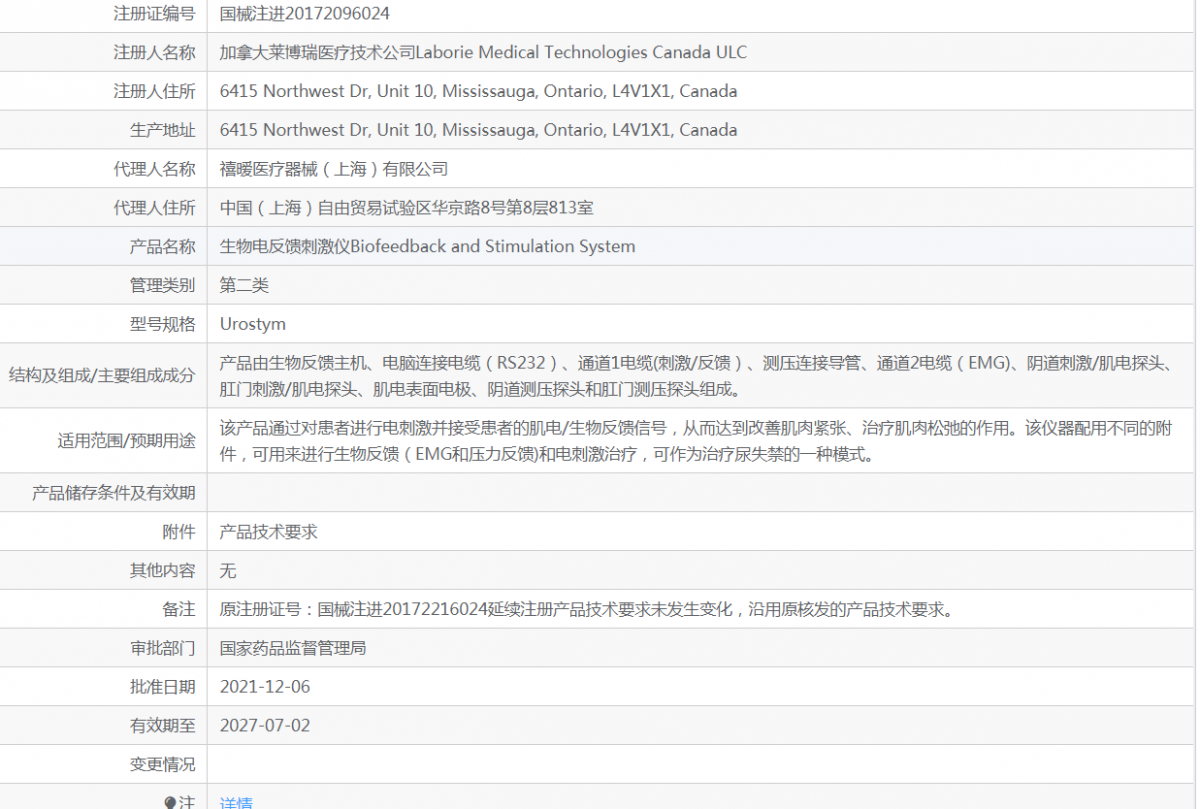Image resolution: width=1200 pixels, height=809 pixels.
Task: Click the 有效期至 label
Action: (162, 725)
